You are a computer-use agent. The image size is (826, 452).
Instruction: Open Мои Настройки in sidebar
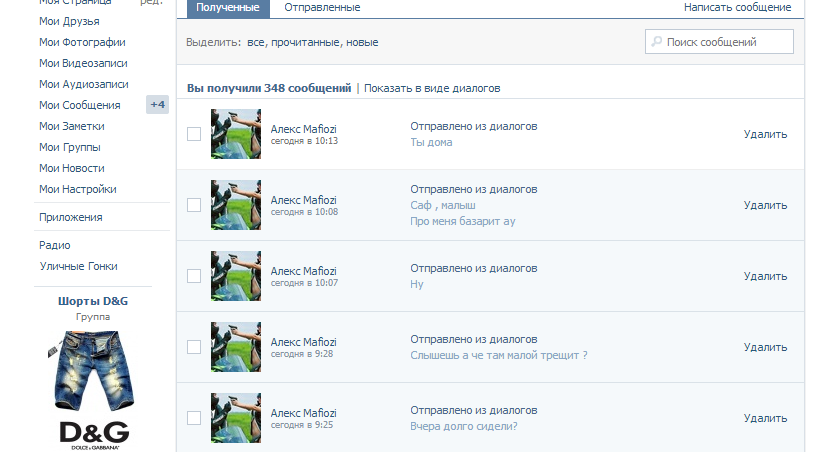pos(77,189)
